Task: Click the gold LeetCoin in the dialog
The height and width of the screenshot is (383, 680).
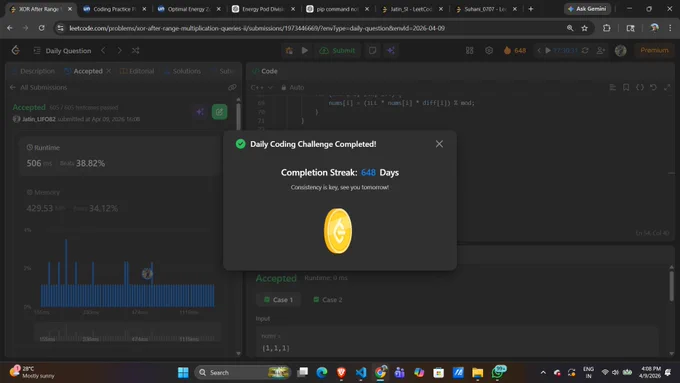Action: (x=338, y=231)
